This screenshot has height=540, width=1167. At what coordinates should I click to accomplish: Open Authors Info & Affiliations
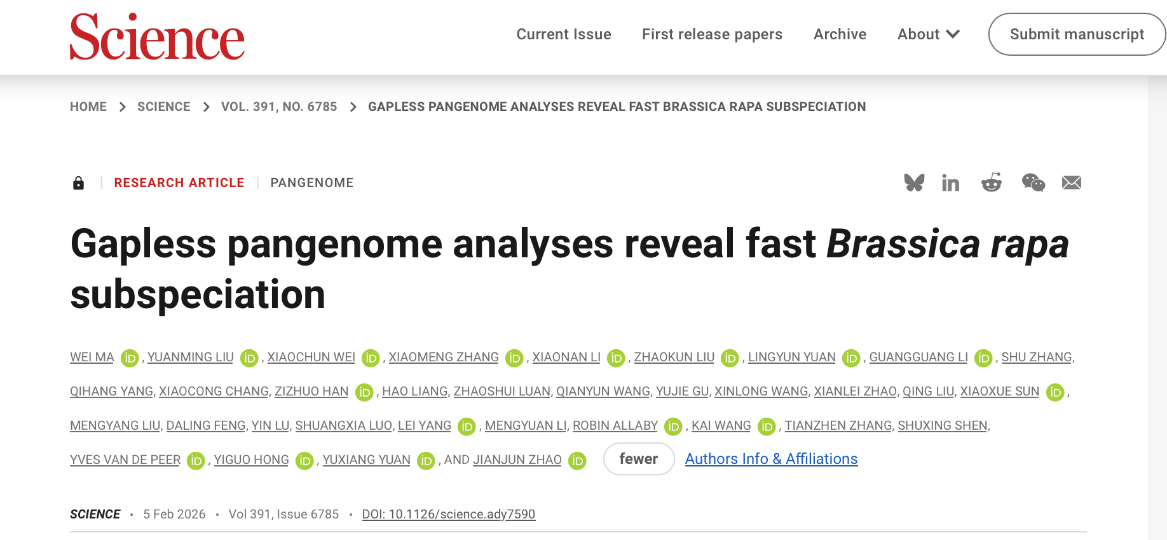click(x=771, y=459)
